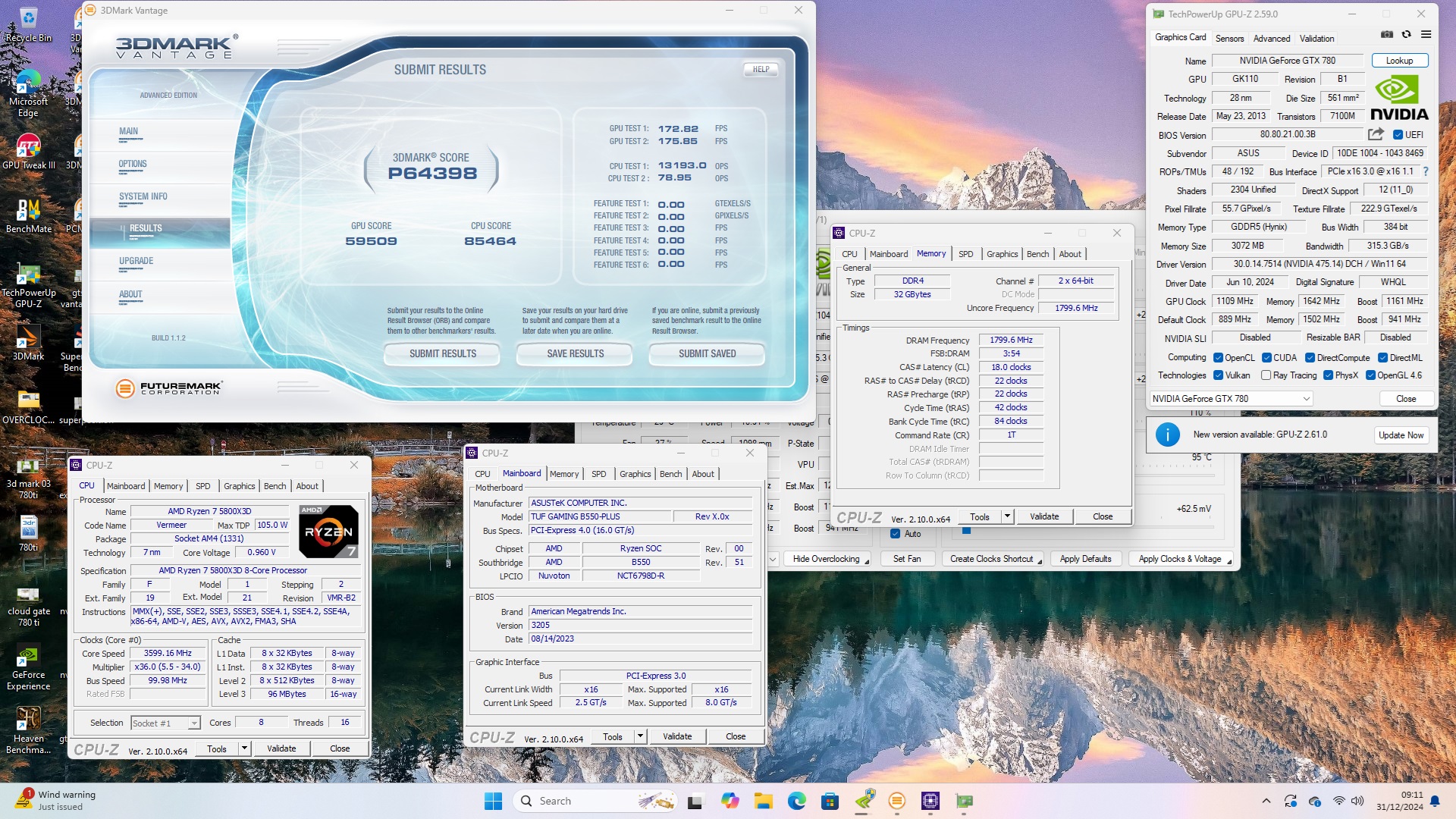Toggle the DirectML checkbox in GPU-Z

(1382, 358)
